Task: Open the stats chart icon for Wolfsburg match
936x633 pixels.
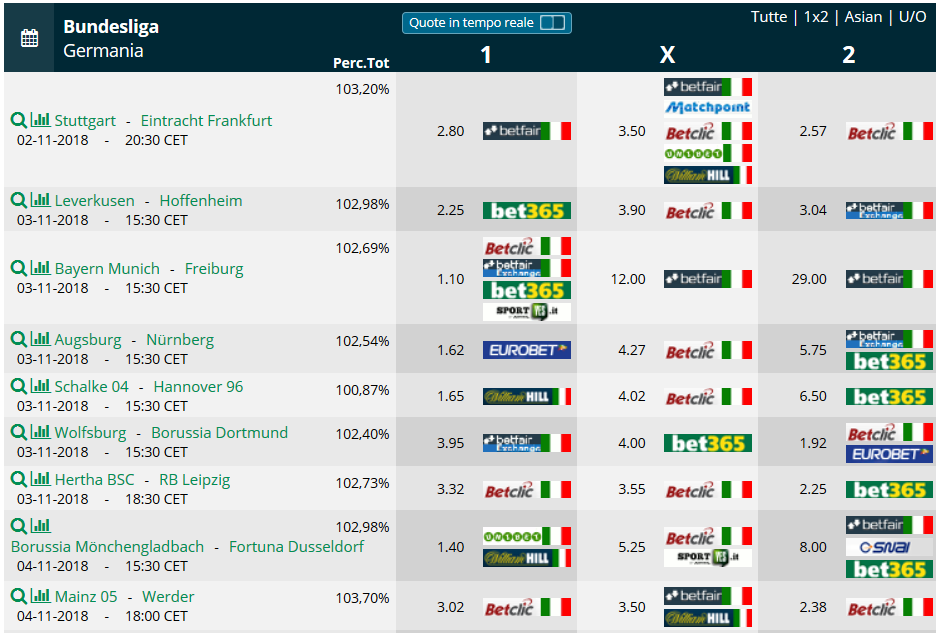Action: [x=41, y=432]
